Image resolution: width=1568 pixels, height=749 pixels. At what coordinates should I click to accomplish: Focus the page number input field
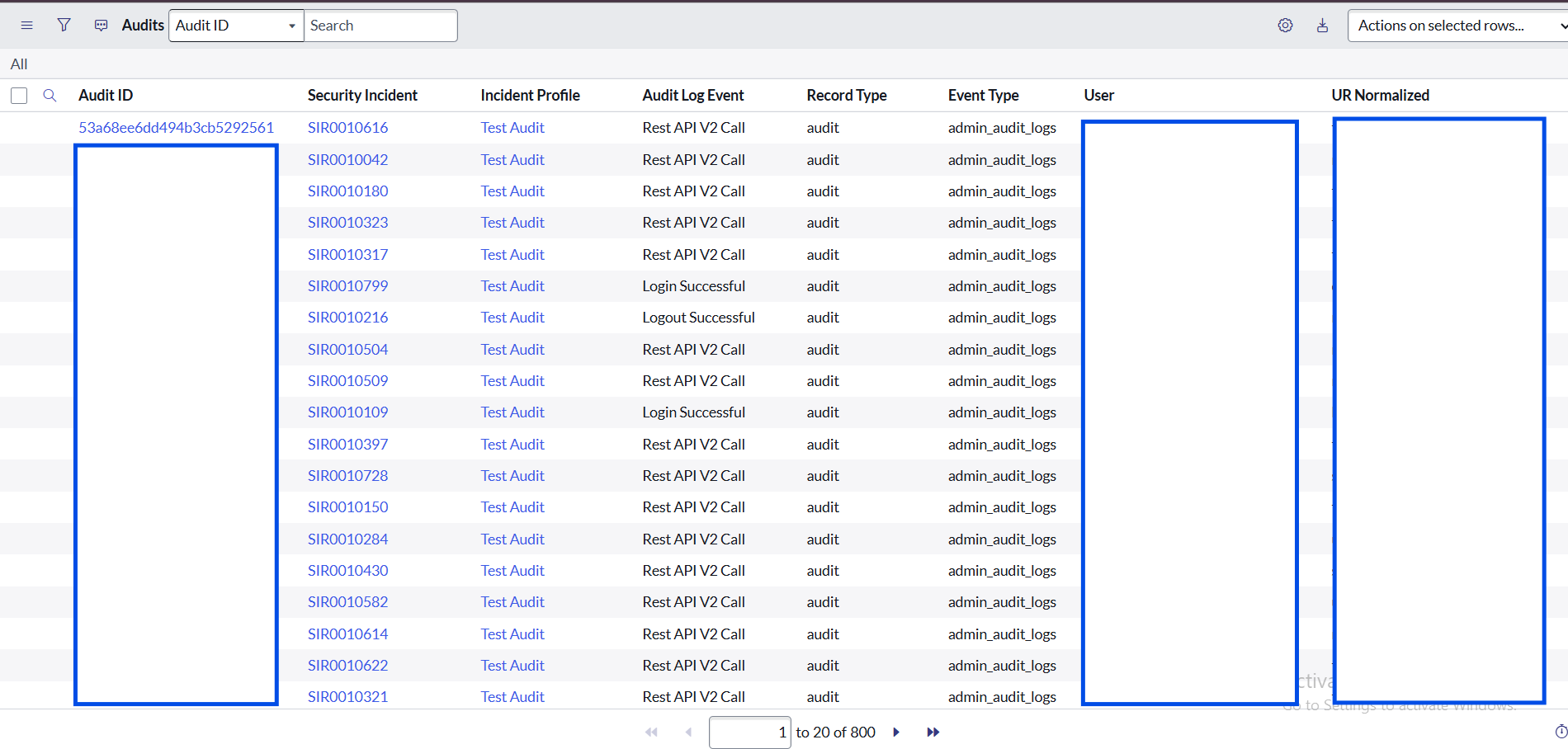tap(749, 733)
